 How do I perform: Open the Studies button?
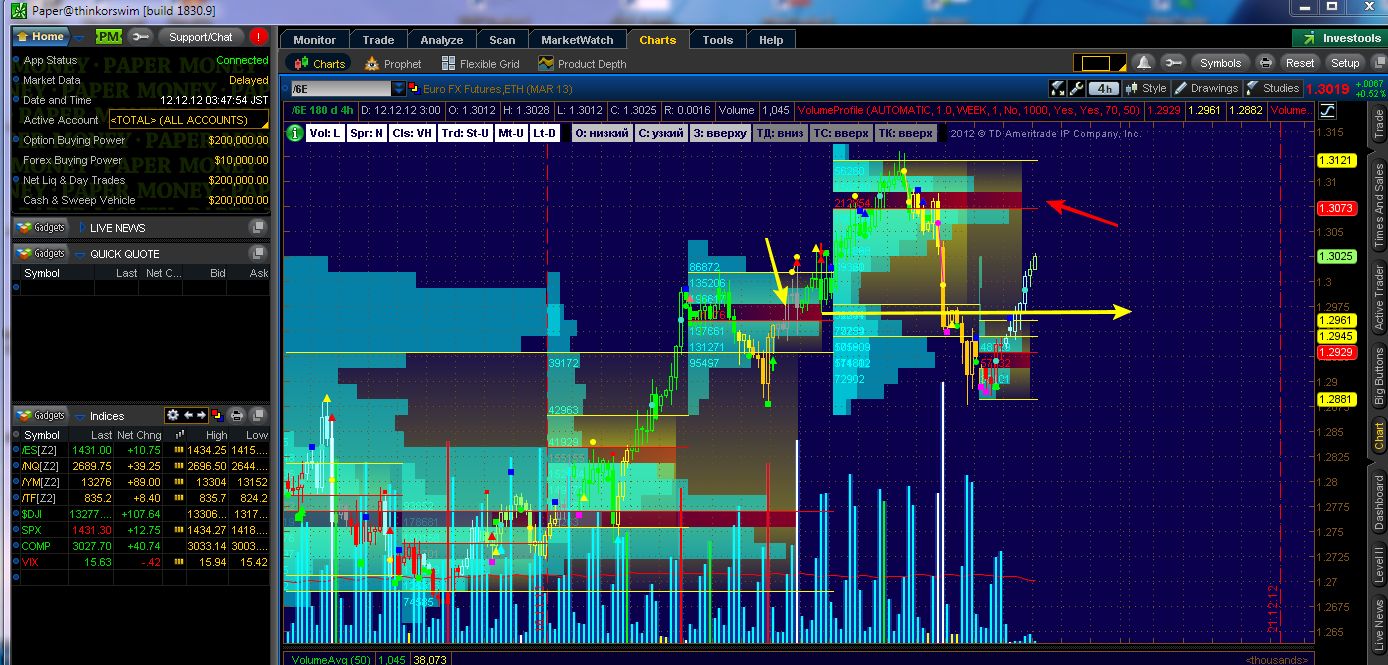click(1272, 88)
